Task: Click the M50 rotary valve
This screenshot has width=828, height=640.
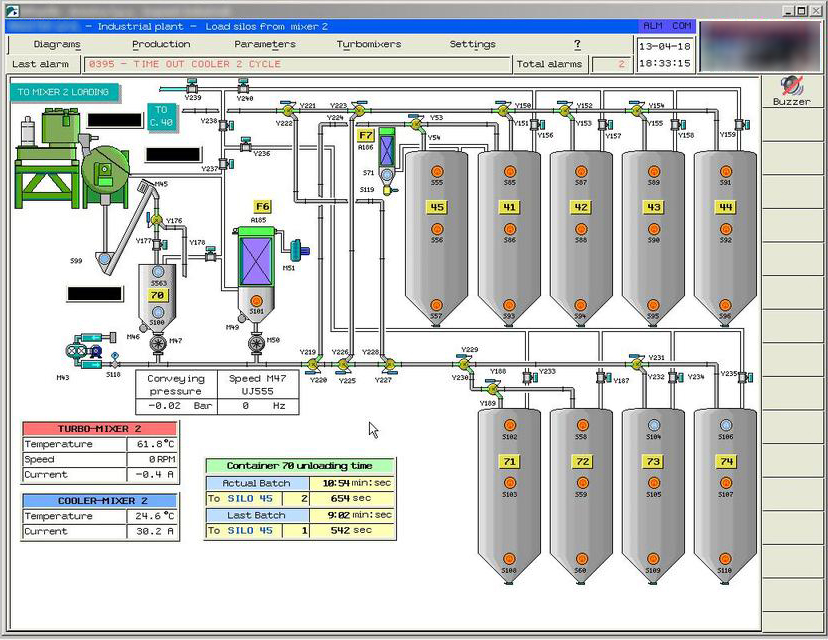Action: [x=256, y=343]
